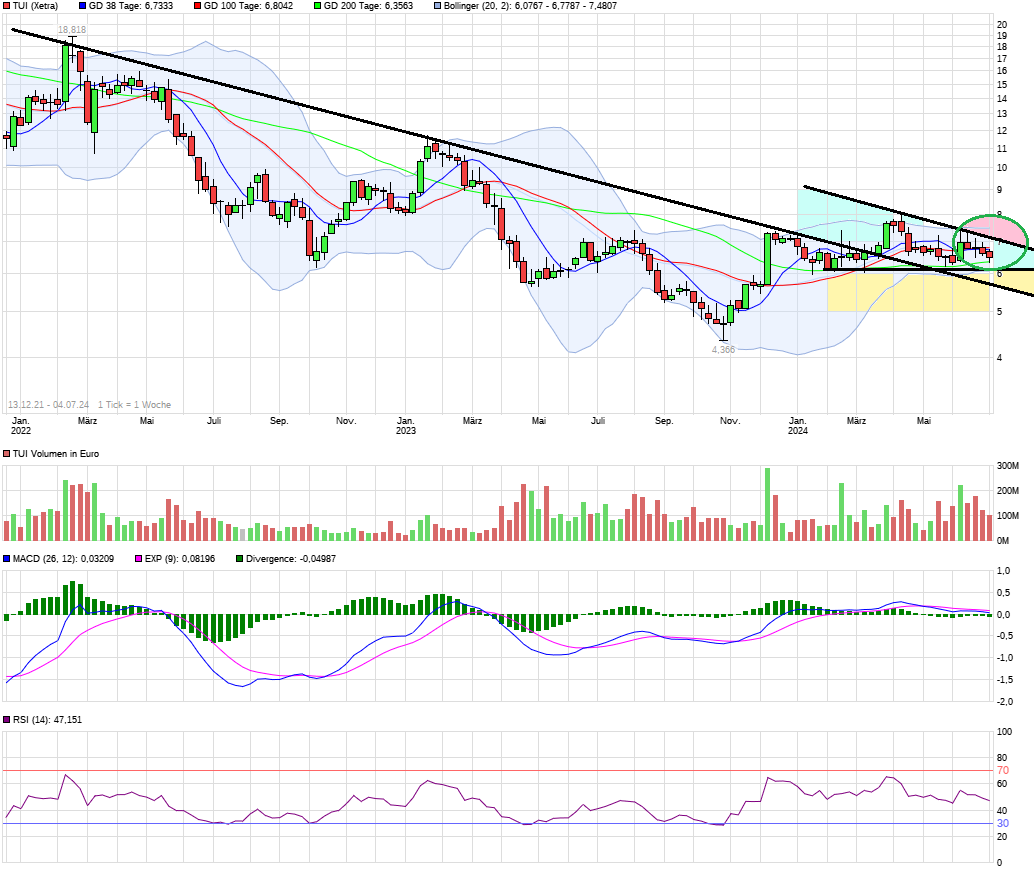Click the green GD 200 Tage legend square

click(x=318, y=6)
